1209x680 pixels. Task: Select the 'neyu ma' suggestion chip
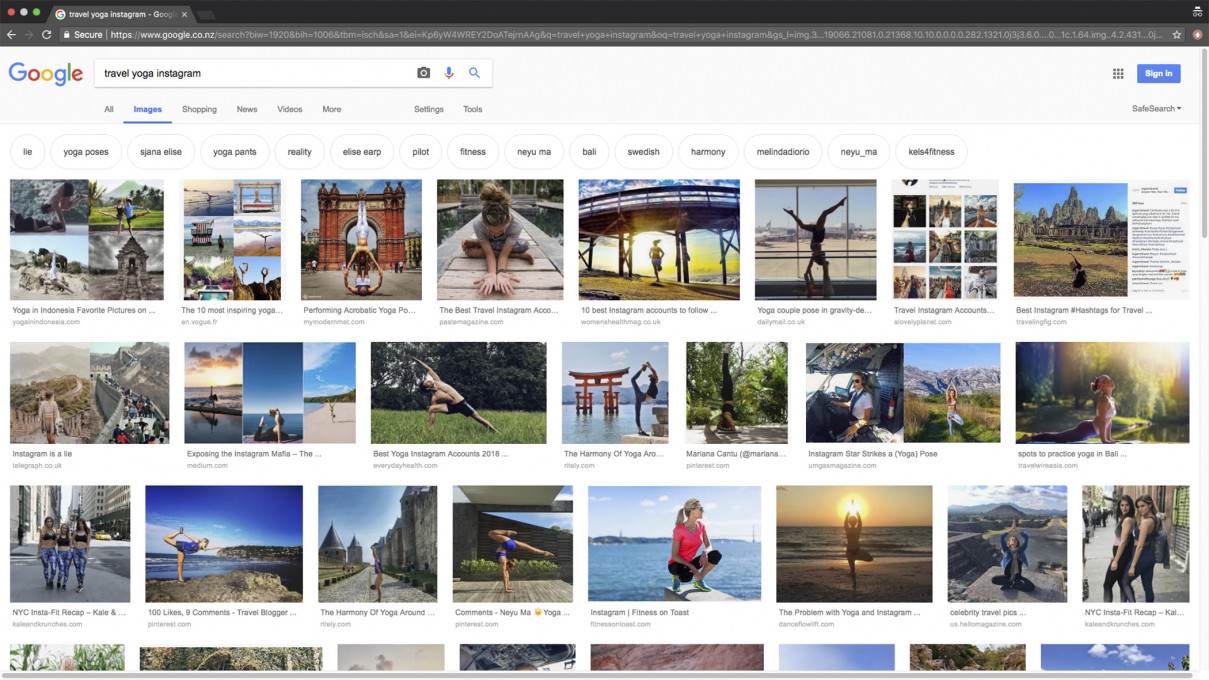tap(534, 152)
